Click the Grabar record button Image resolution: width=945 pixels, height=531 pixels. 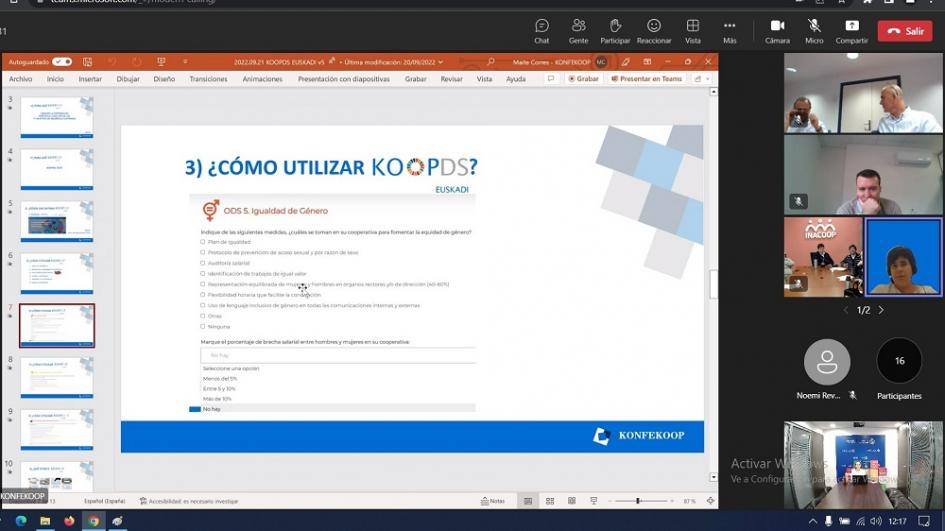click(583, 79)
